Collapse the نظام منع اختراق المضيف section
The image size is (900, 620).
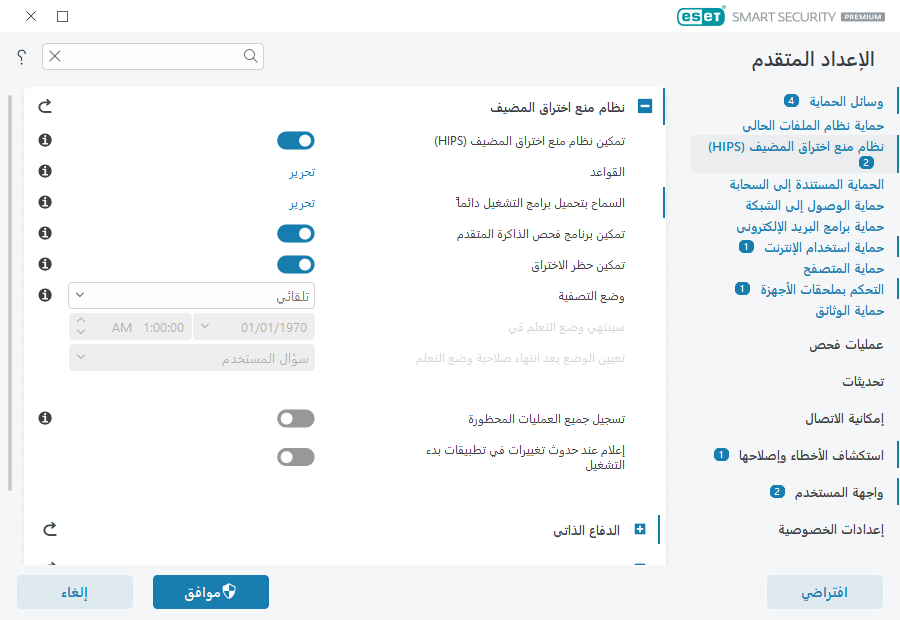click(645, 106)
